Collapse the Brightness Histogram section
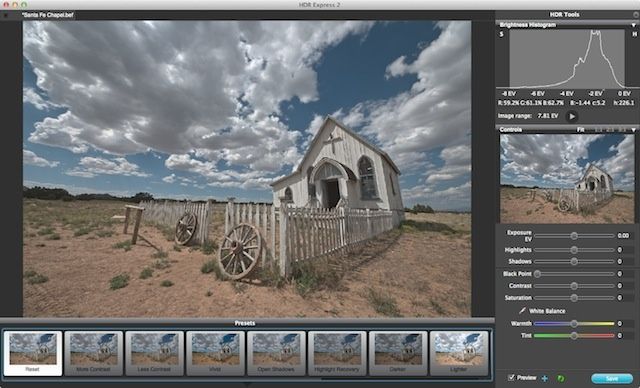The width and height of the screenshot is (640, 388). tap(634, 25)
